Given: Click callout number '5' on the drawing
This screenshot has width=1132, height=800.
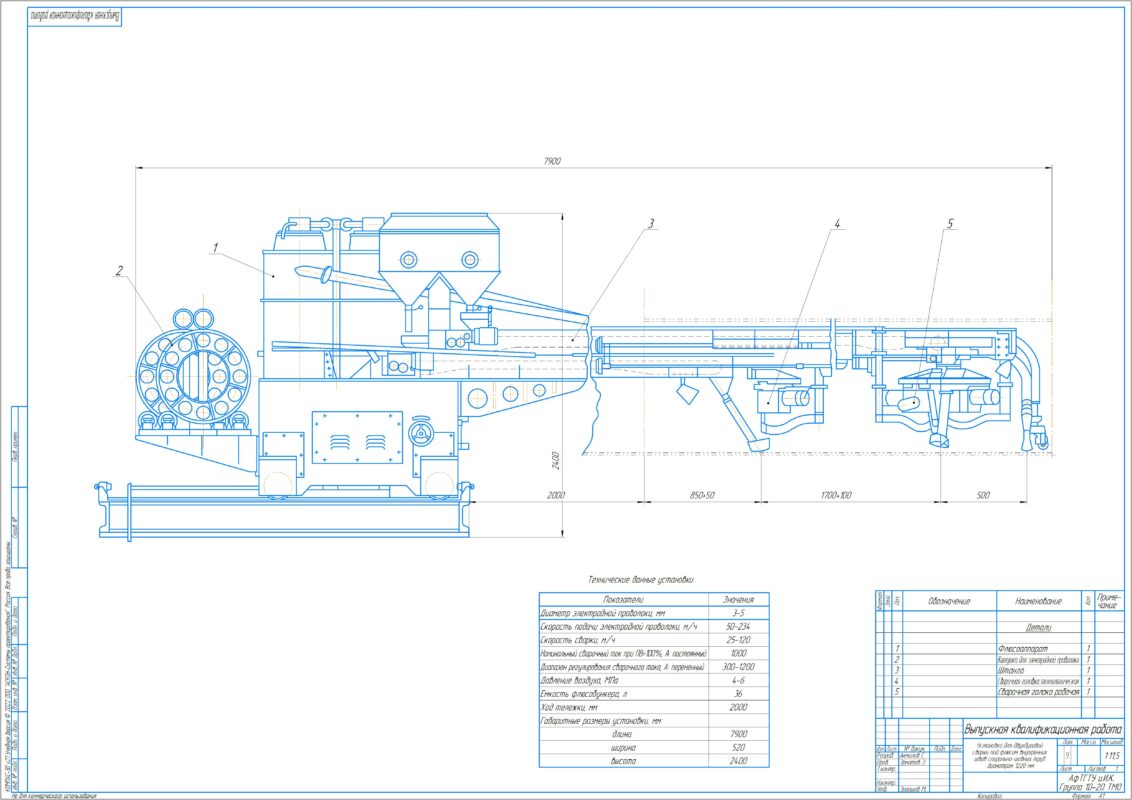Looking at the screenshot, I should pyautogui.click(x=949, y=224).
